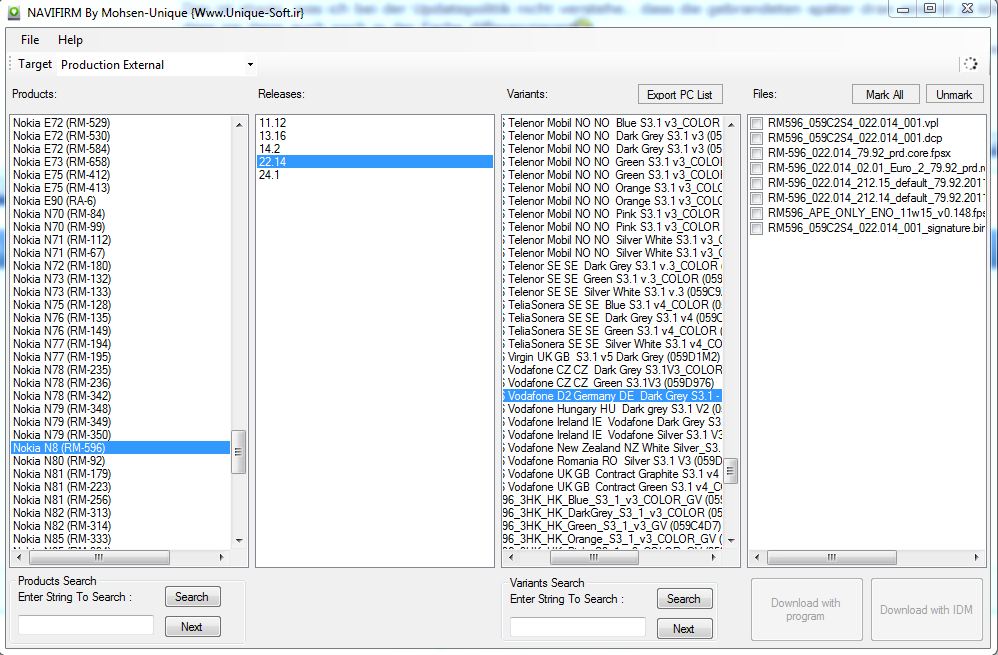Select Virgin UK GB S3.1 v5 Dark Grey variant

point(612,356)
